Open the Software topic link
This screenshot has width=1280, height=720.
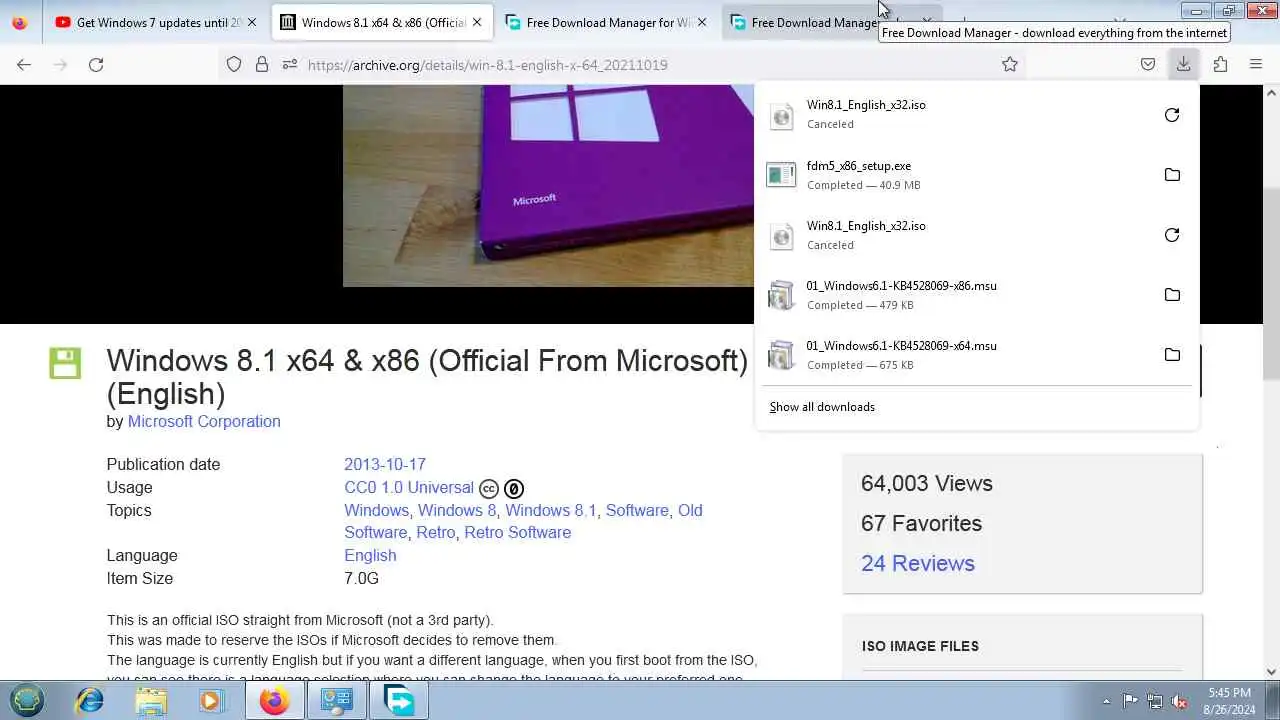click(637, 510)
